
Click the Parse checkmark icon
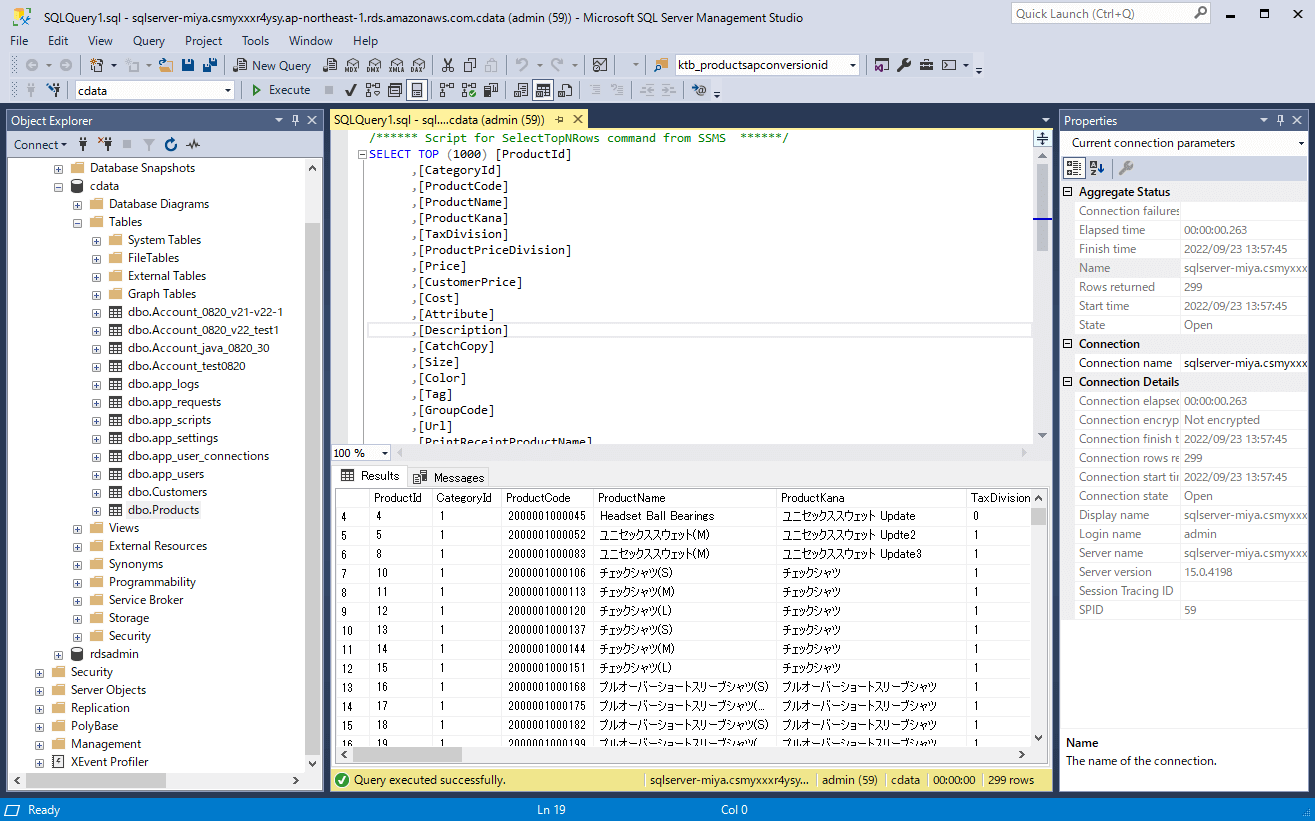(x=351, y=90)
